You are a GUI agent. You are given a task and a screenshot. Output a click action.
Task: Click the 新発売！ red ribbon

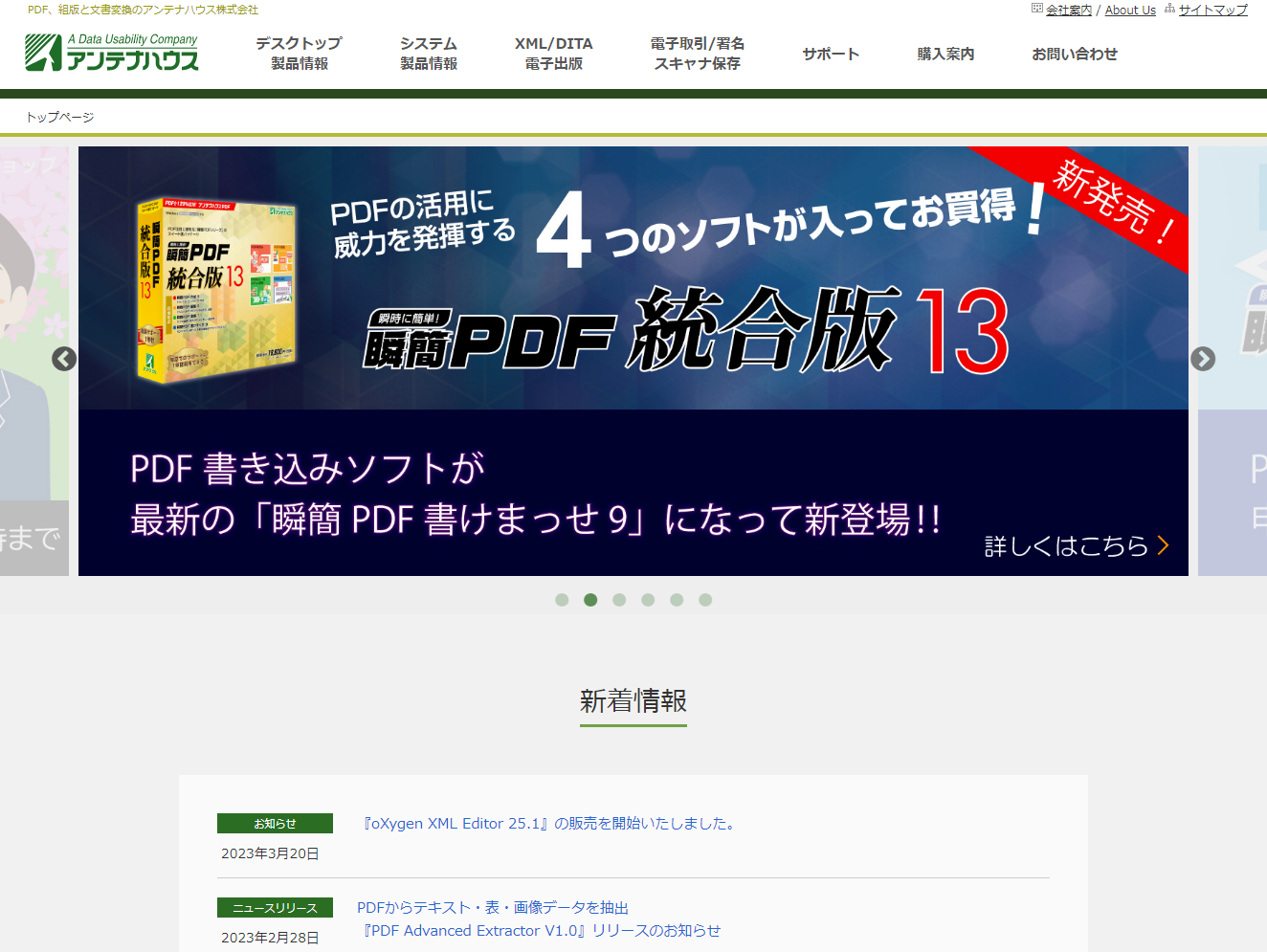pyautogui.click(x=1110, y=204)
